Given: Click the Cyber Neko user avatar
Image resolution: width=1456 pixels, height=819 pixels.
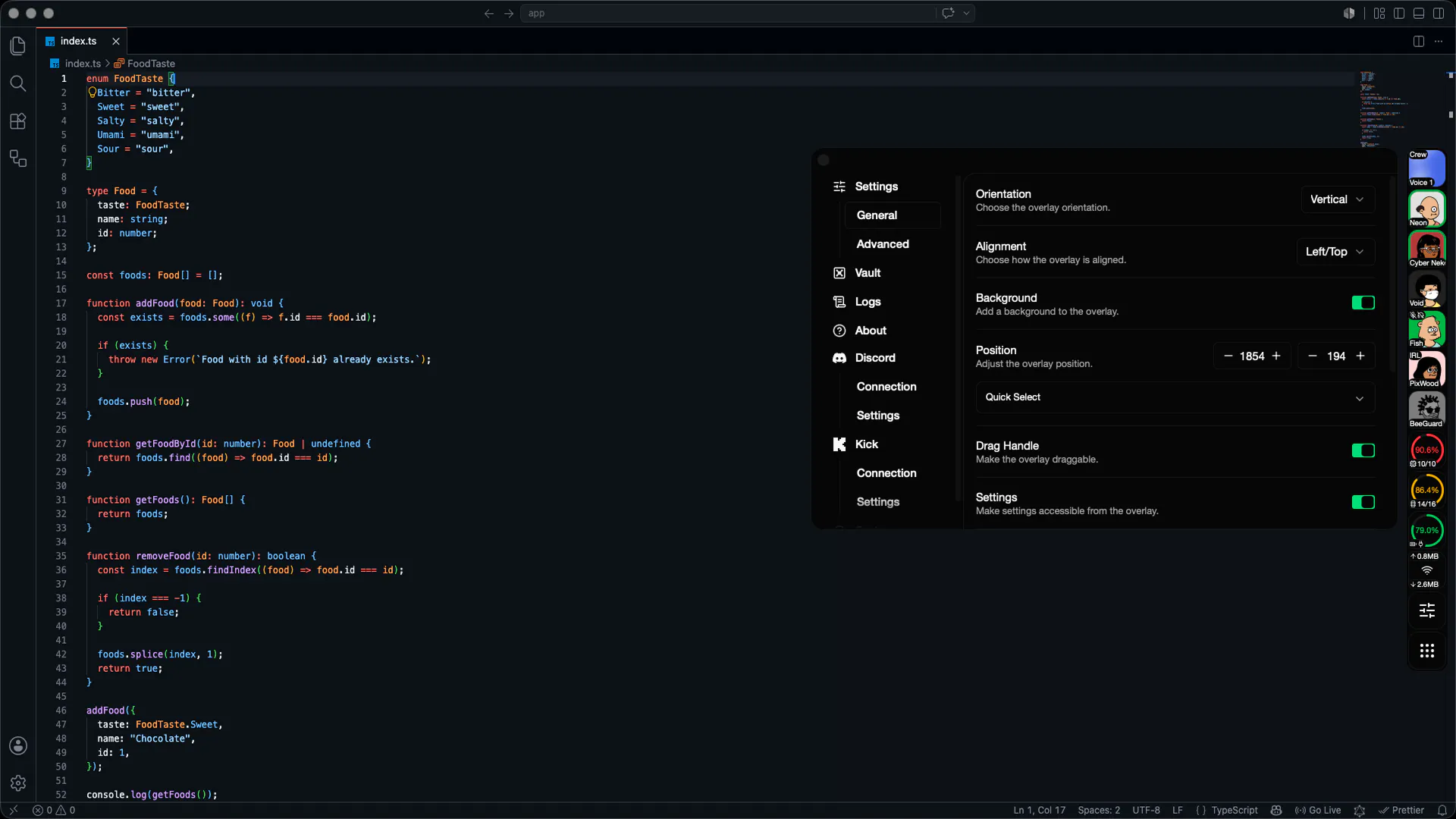Looking at the screenshot, I should 1427,249.
